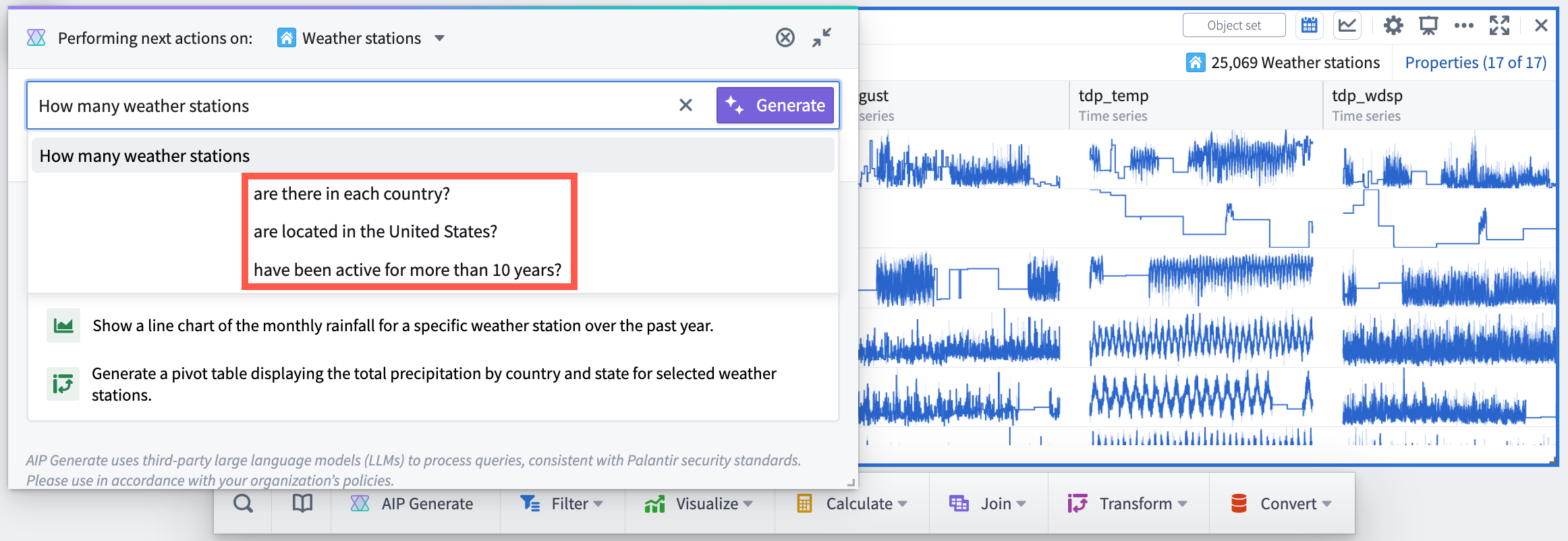
Task: Choose 'are there in each country?' completion
Action: pos(352,194)
